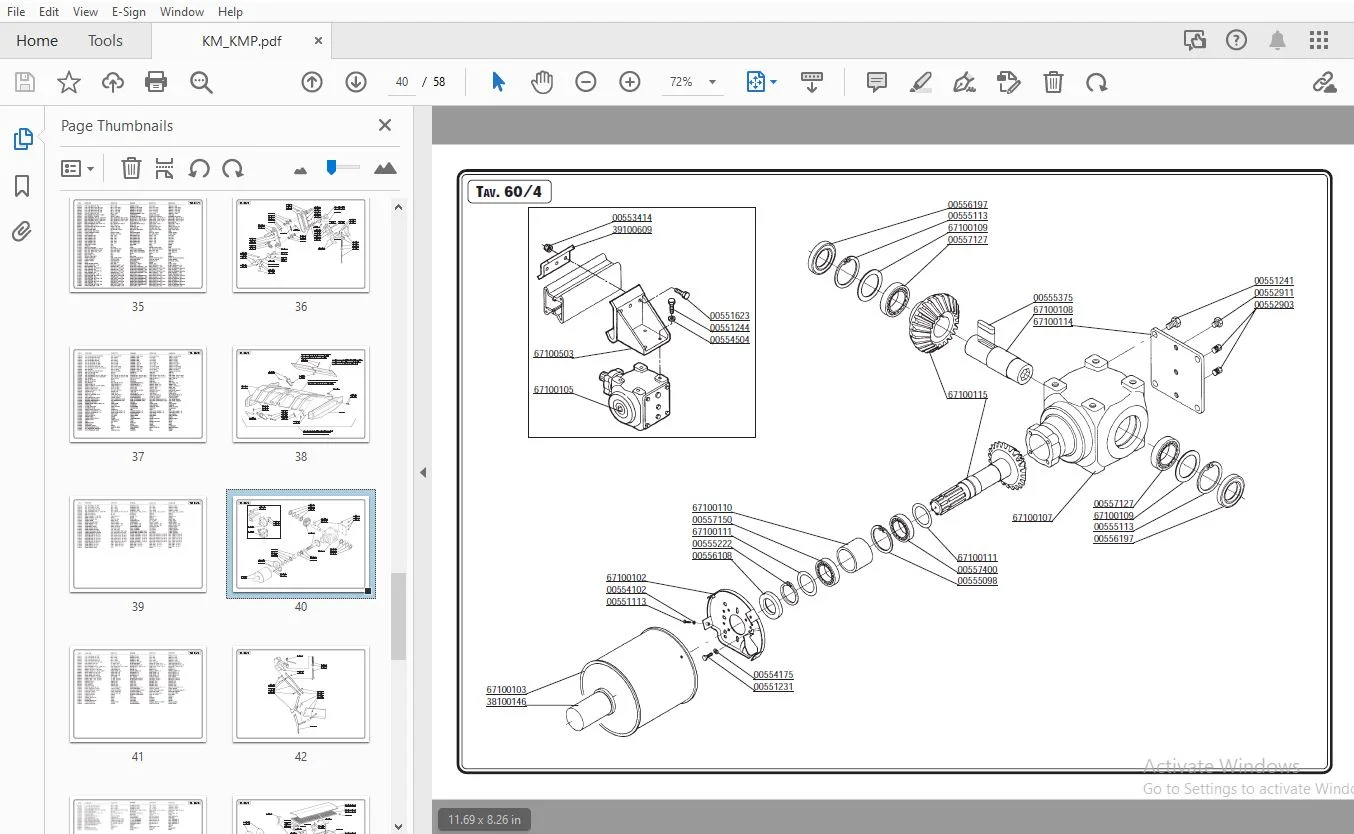1354x834 pixels.
Task: Open notifications bell icon
Action: click(x=1277, y=40)
